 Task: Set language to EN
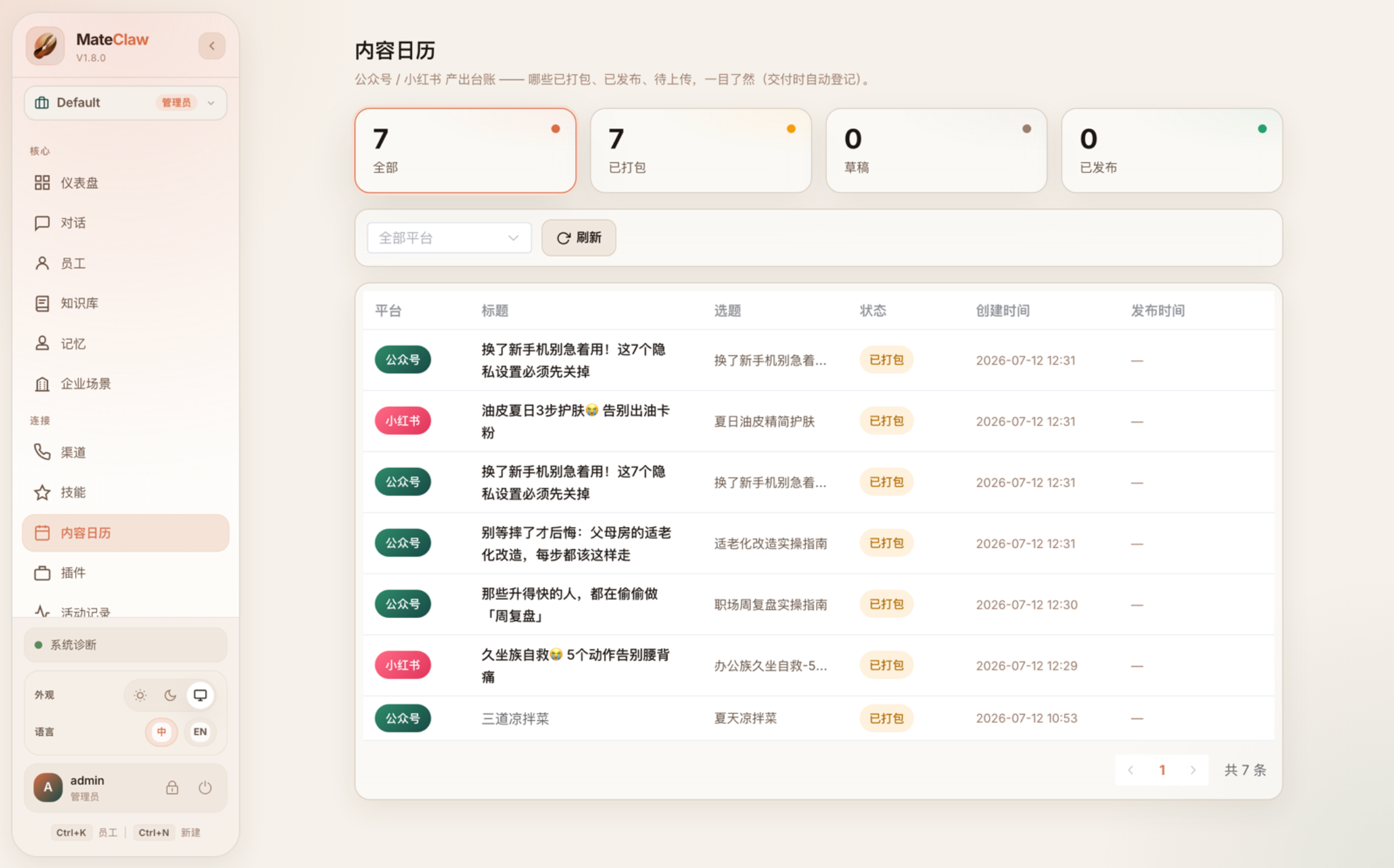(x=200, y=732)
